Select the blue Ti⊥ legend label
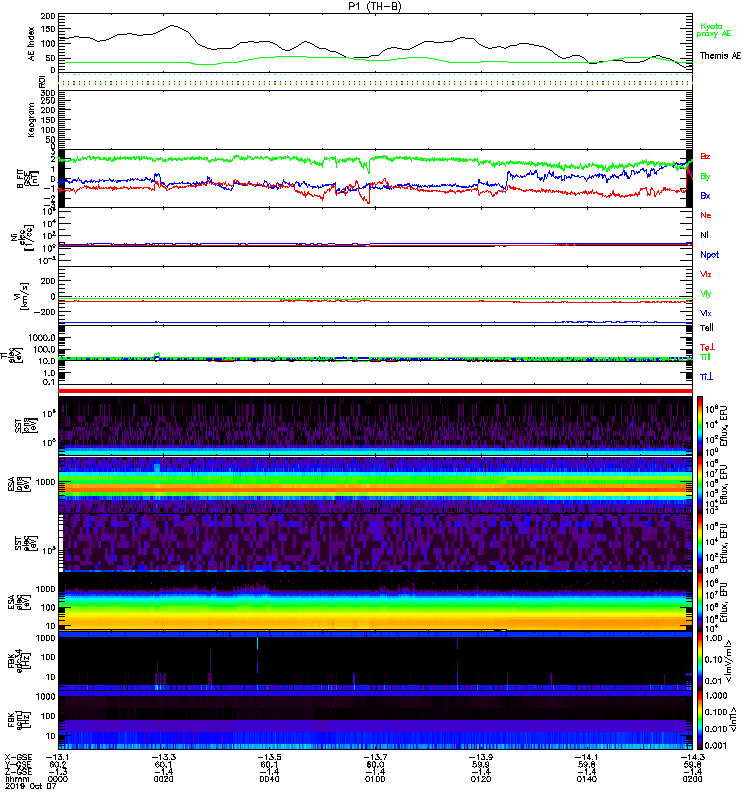The height and width of the screenshot is (800, 750). (x=706, y=377)
